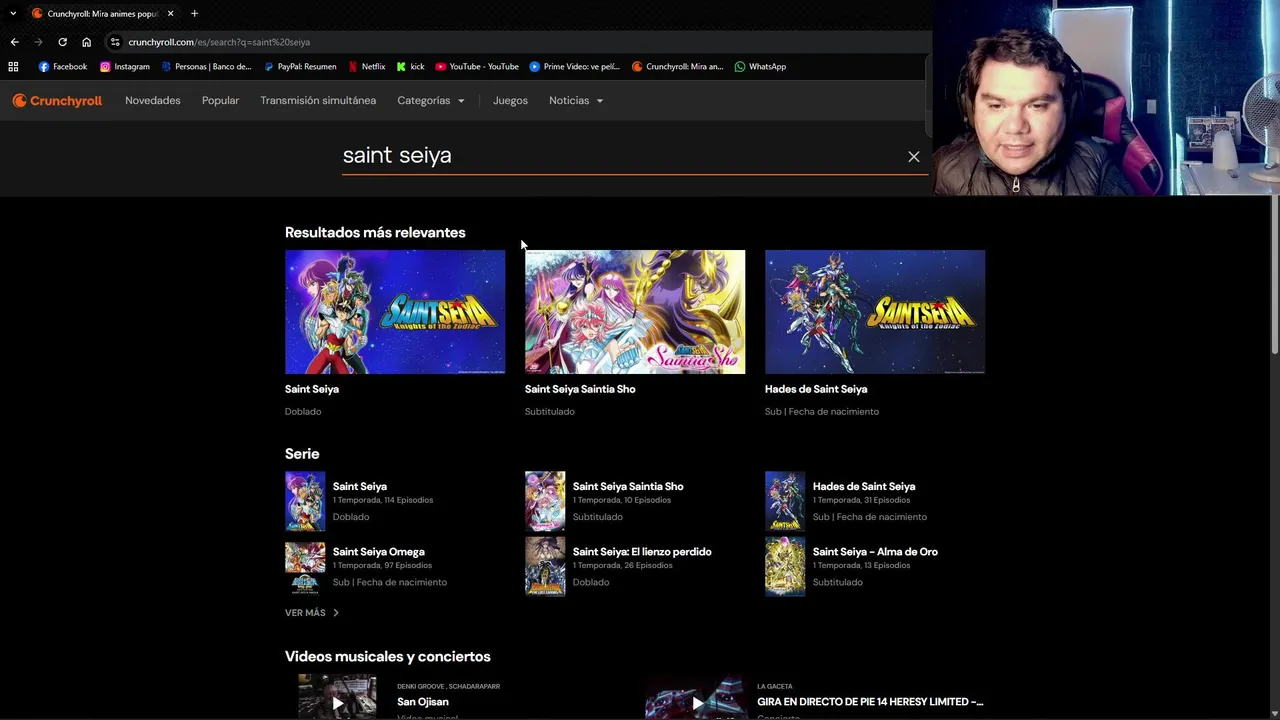Viewport: 1280px width, 720px height.
Task: Open the Crunchyroll bookmark in bookmarks bar
Action: click(x=678, y=66)
